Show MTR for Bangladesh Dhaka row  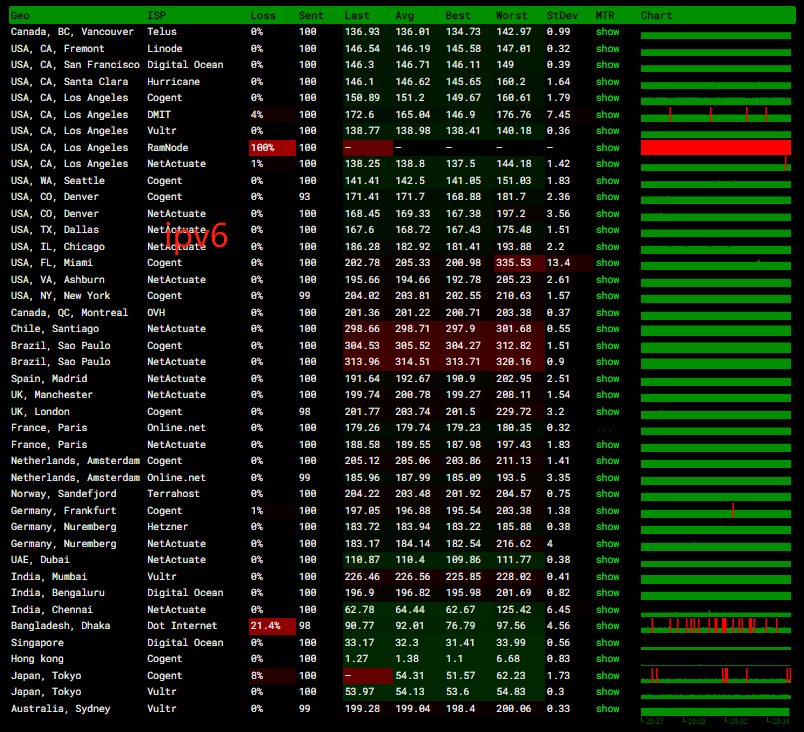click(608, 626)
